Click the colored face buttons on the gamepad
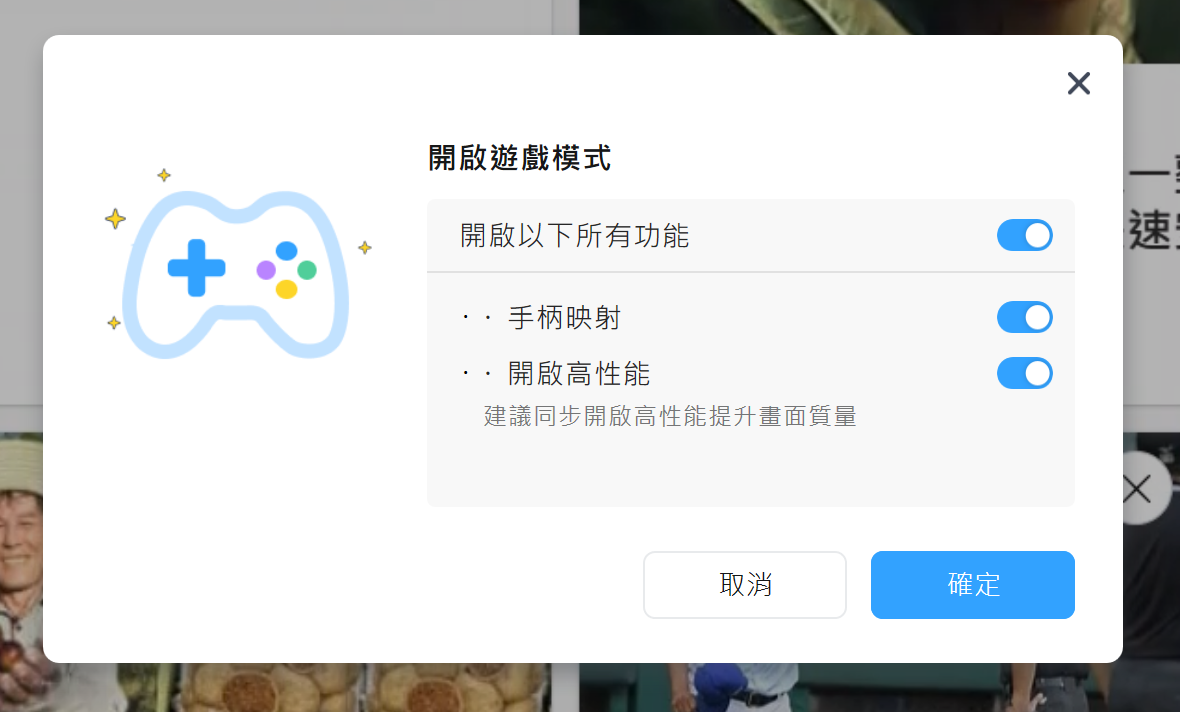Image resolution: width=1180 pixels, height=712 pixels. pos(287,269)
